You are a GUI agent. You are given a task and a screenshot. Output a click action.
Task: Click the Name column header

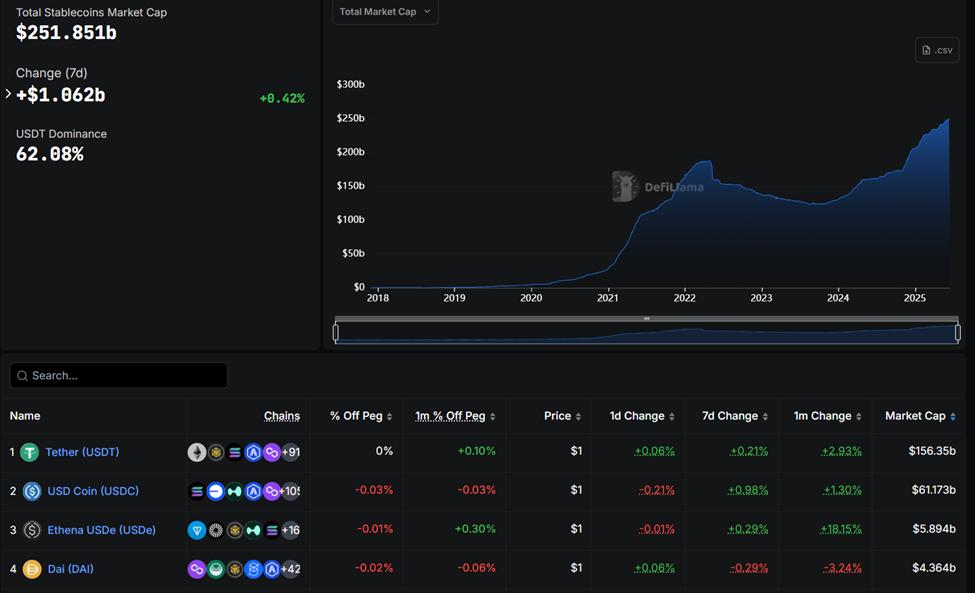(x=25, y=416)
